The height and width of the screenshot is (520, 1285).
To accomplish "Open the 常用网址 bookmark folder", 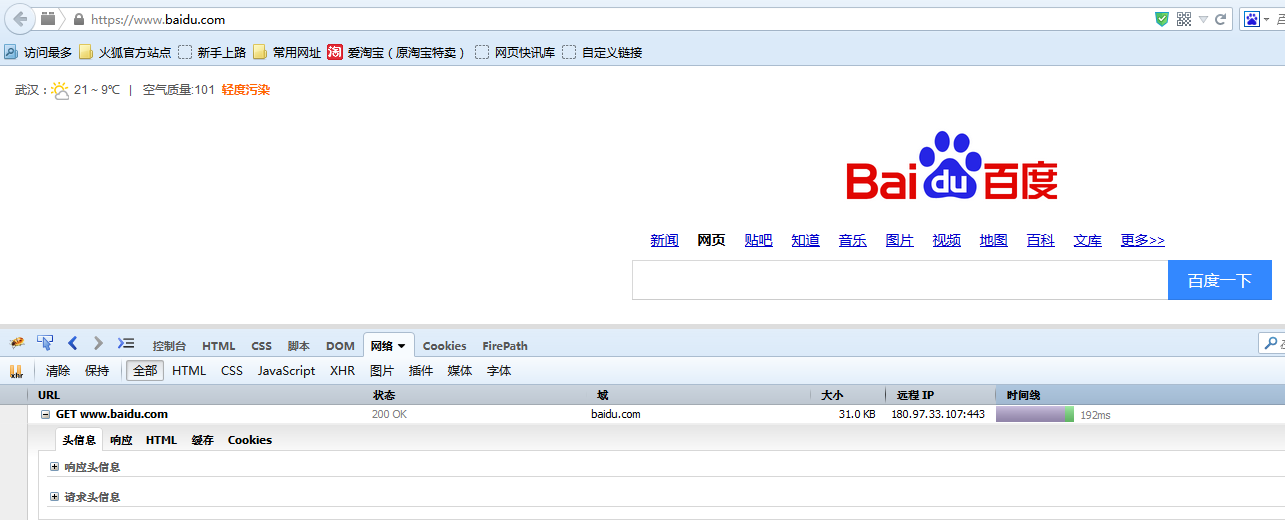I will click(287, 52).
